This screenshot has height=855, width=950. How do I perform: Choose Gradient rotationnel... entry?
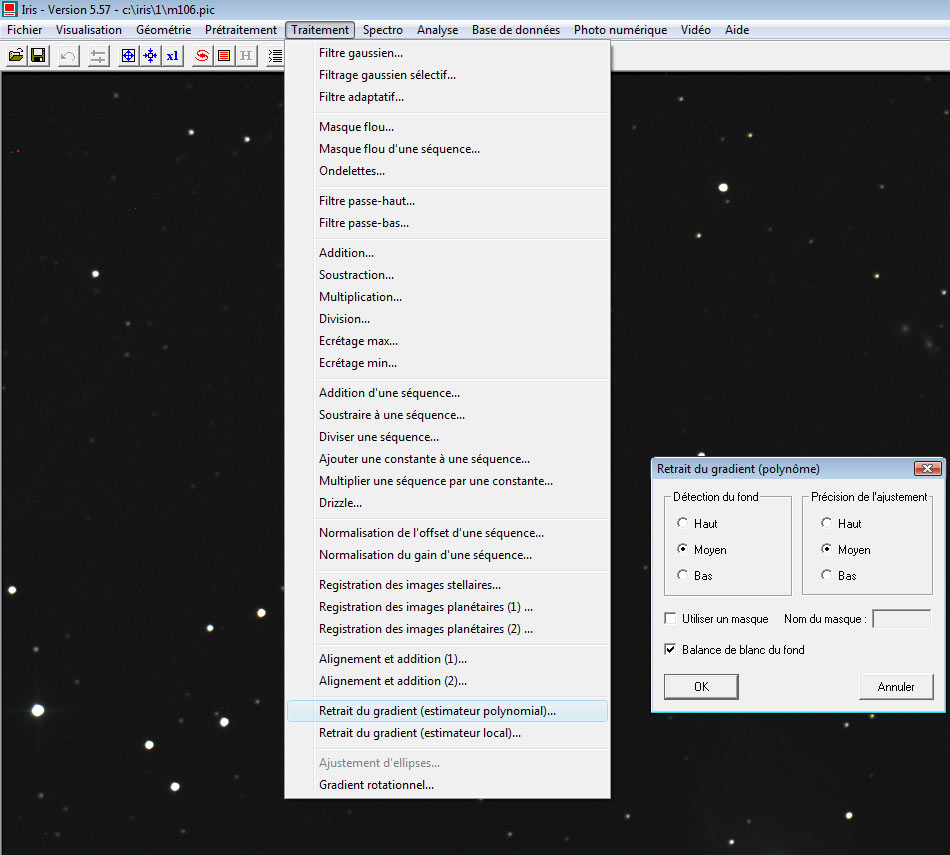click(x=447, y=785)
